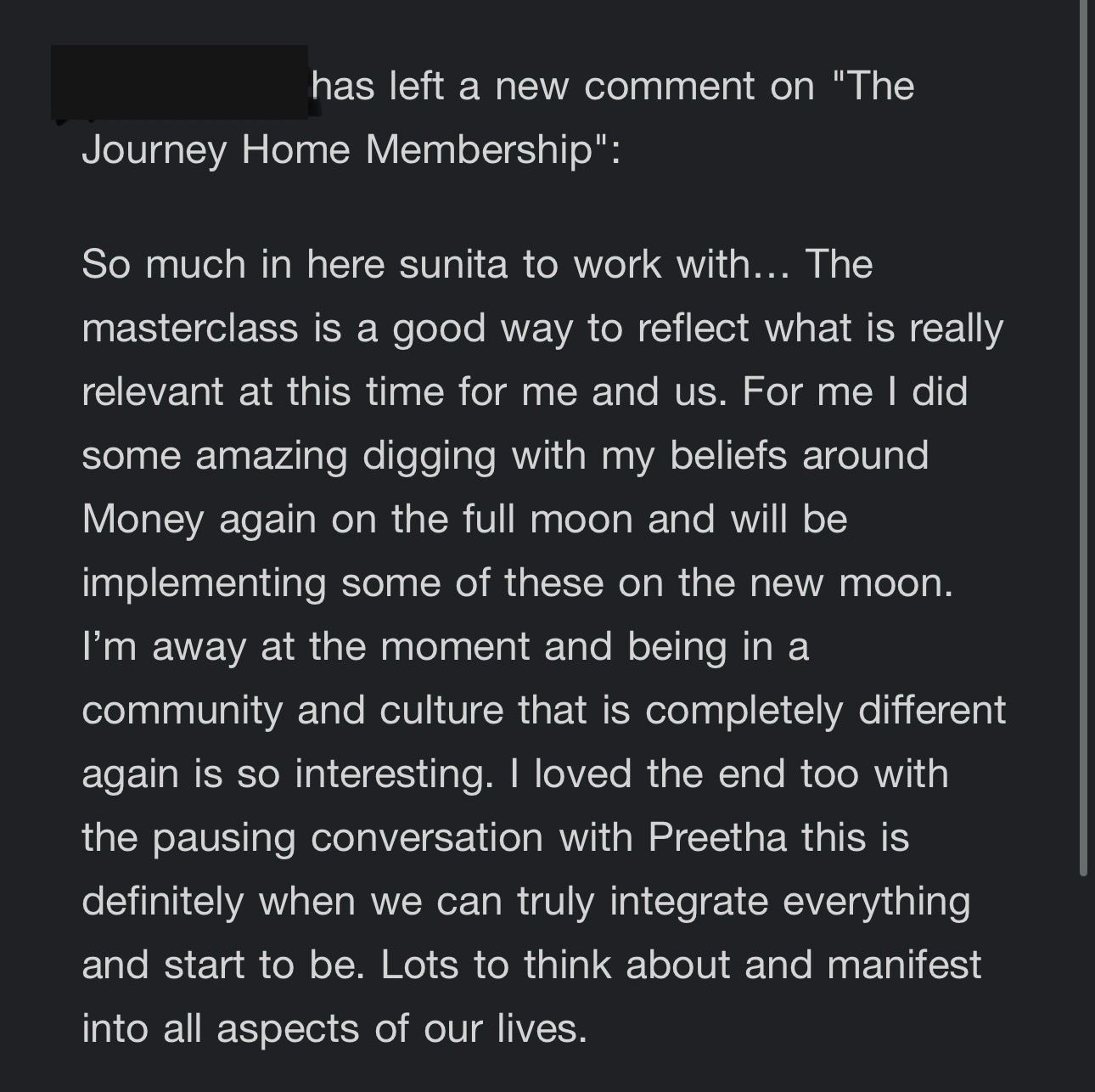The width and height of the screenshot is (1095, 1092).
Task: Click the vertical scrollbar thumb
Action: click(x=1083, y=437)
